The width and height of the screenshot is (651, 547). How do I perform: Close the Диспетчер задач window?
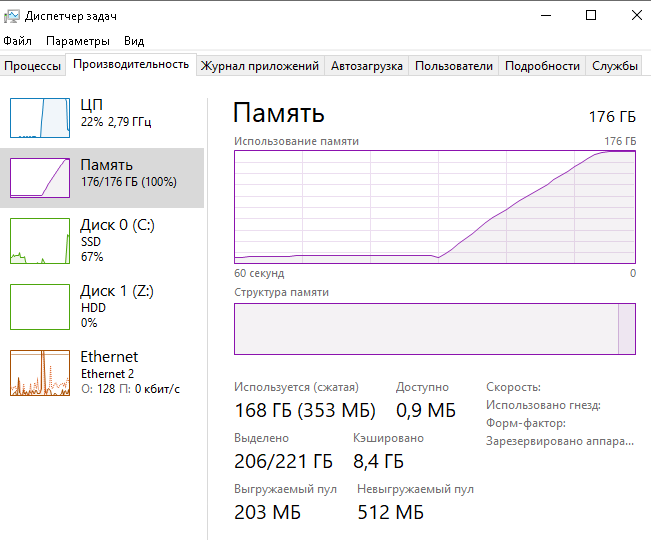635,15
